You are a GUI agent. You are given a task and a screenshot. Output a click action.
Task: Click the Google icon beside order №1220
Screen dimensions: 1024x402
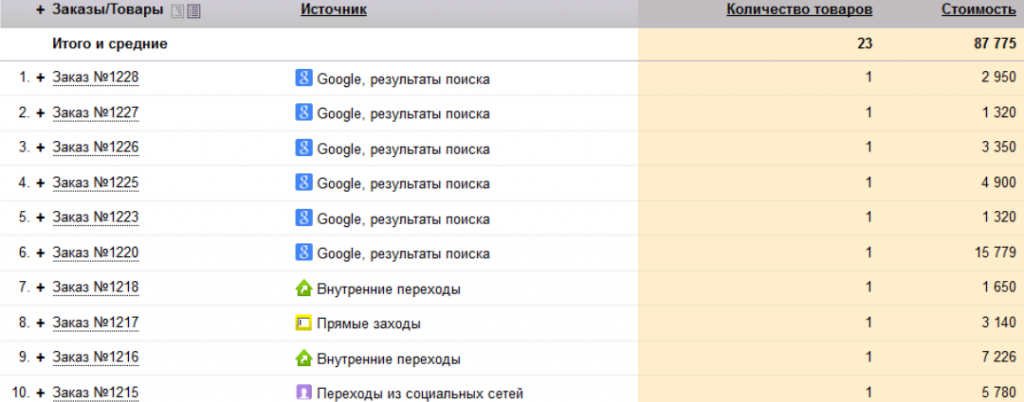pyautogui.click(x=304, y=252)
